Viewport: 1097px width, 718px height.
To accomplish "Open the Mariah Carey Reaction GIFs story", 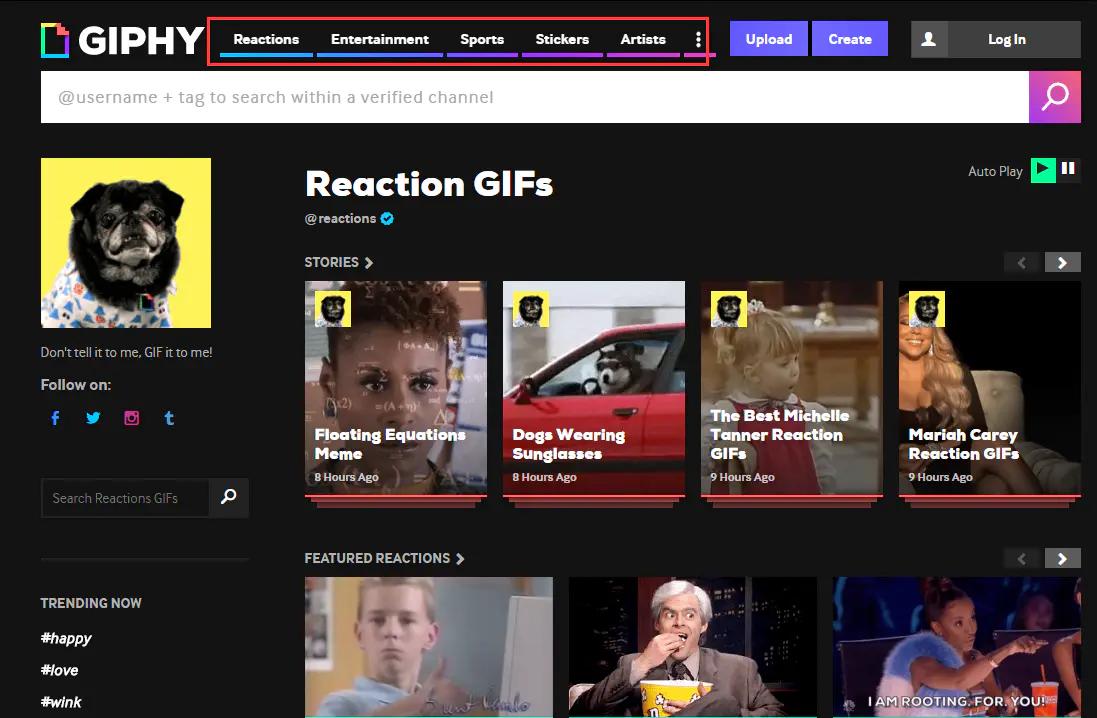I will pyautogui.click(x=990, y=388).
